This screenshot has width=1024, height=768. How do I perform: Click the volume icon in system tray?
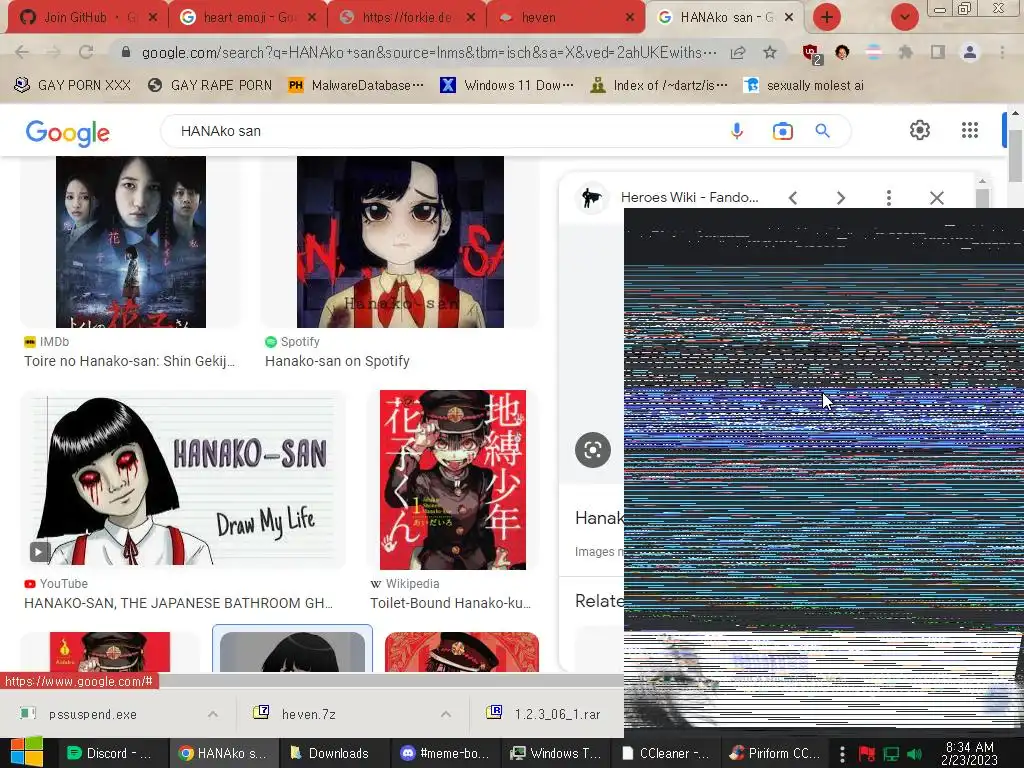point(914,754)
